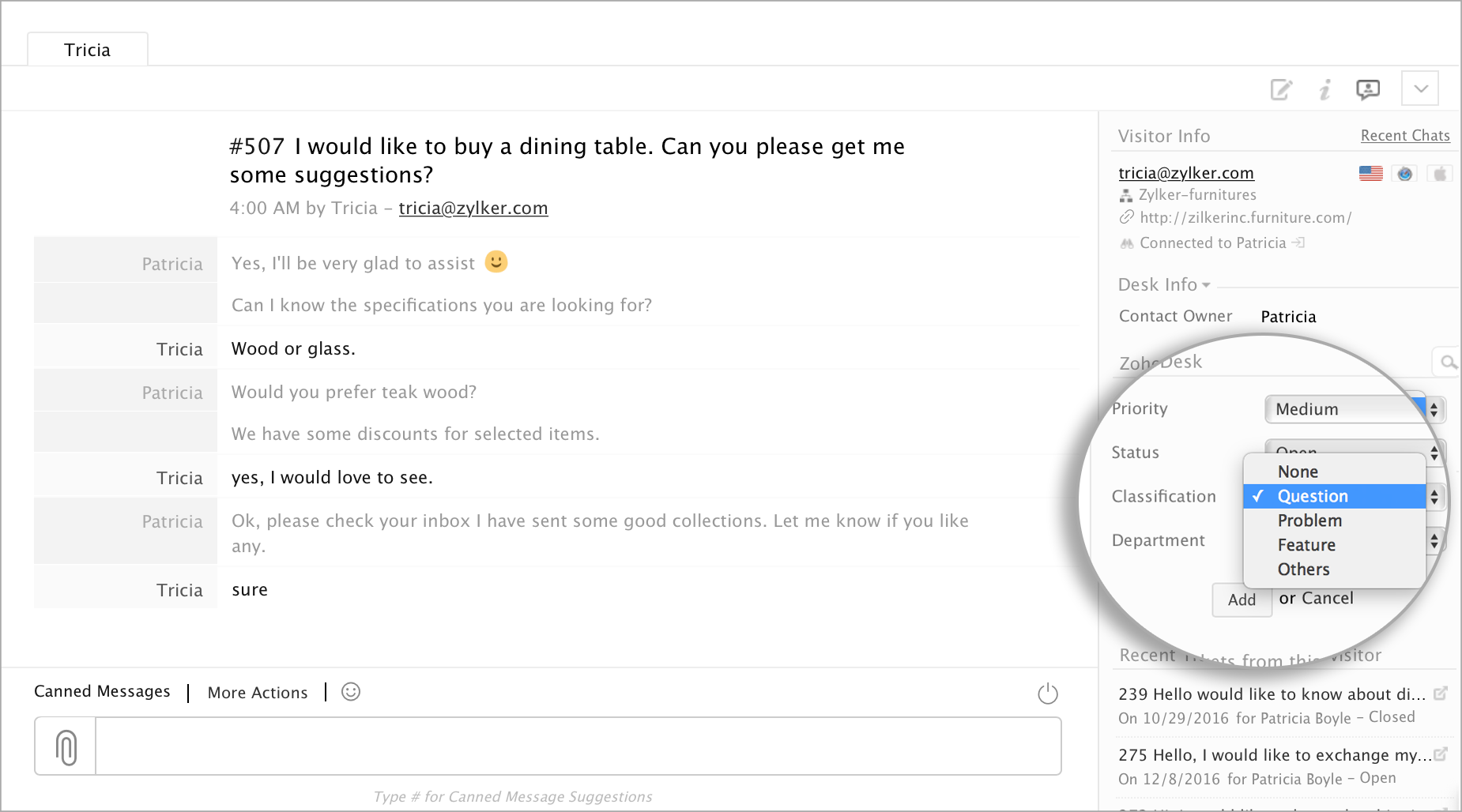Choose Others in classification list
The width and height of the screenshot is (1462, 812).
[x=1303, y=570]
